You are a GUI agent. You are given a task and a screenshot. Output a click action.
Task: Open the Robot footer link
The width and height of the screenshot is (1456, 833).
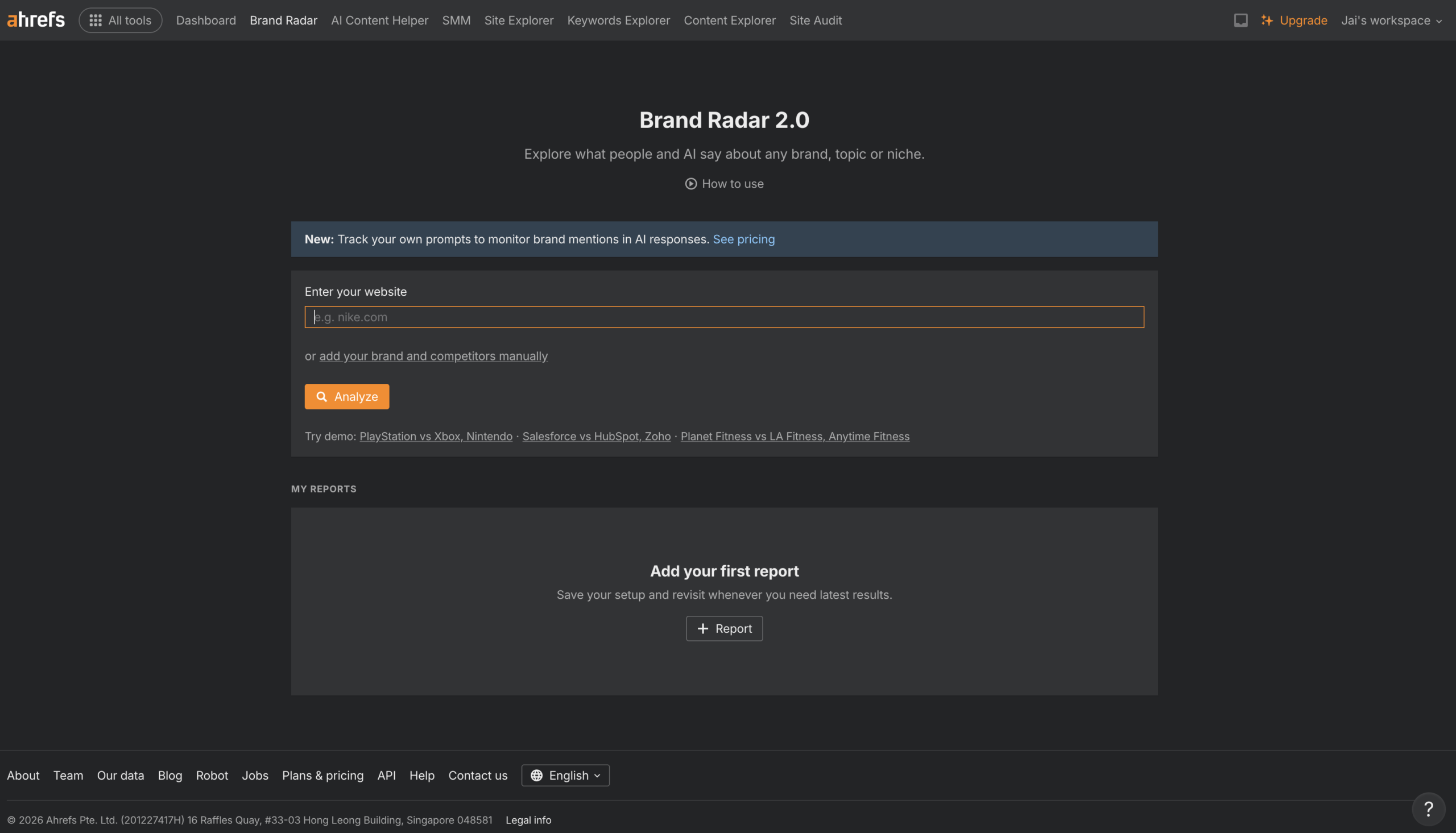point(212,775)
